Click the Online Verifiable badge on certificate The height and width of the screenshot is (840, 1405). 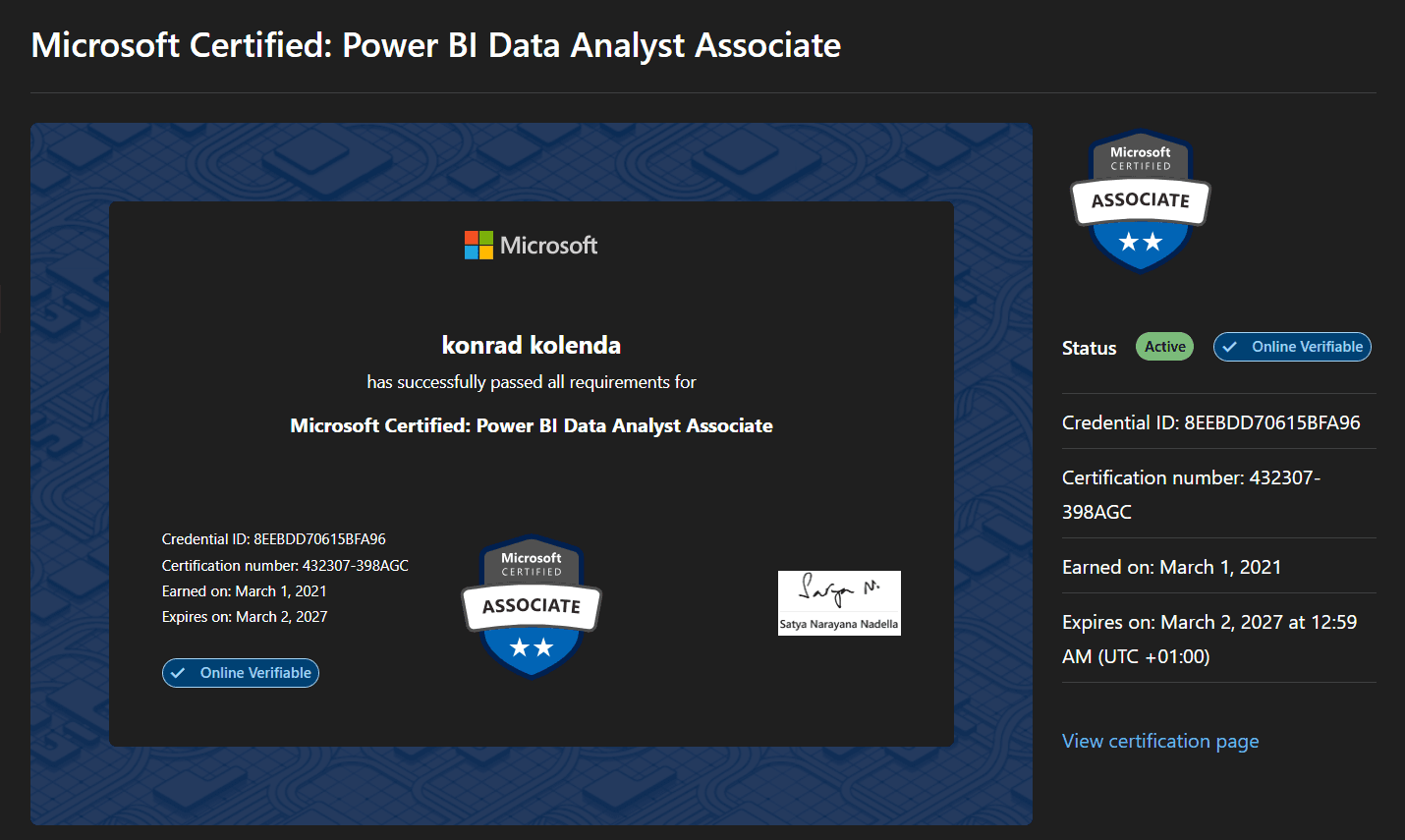click(241, 673)
